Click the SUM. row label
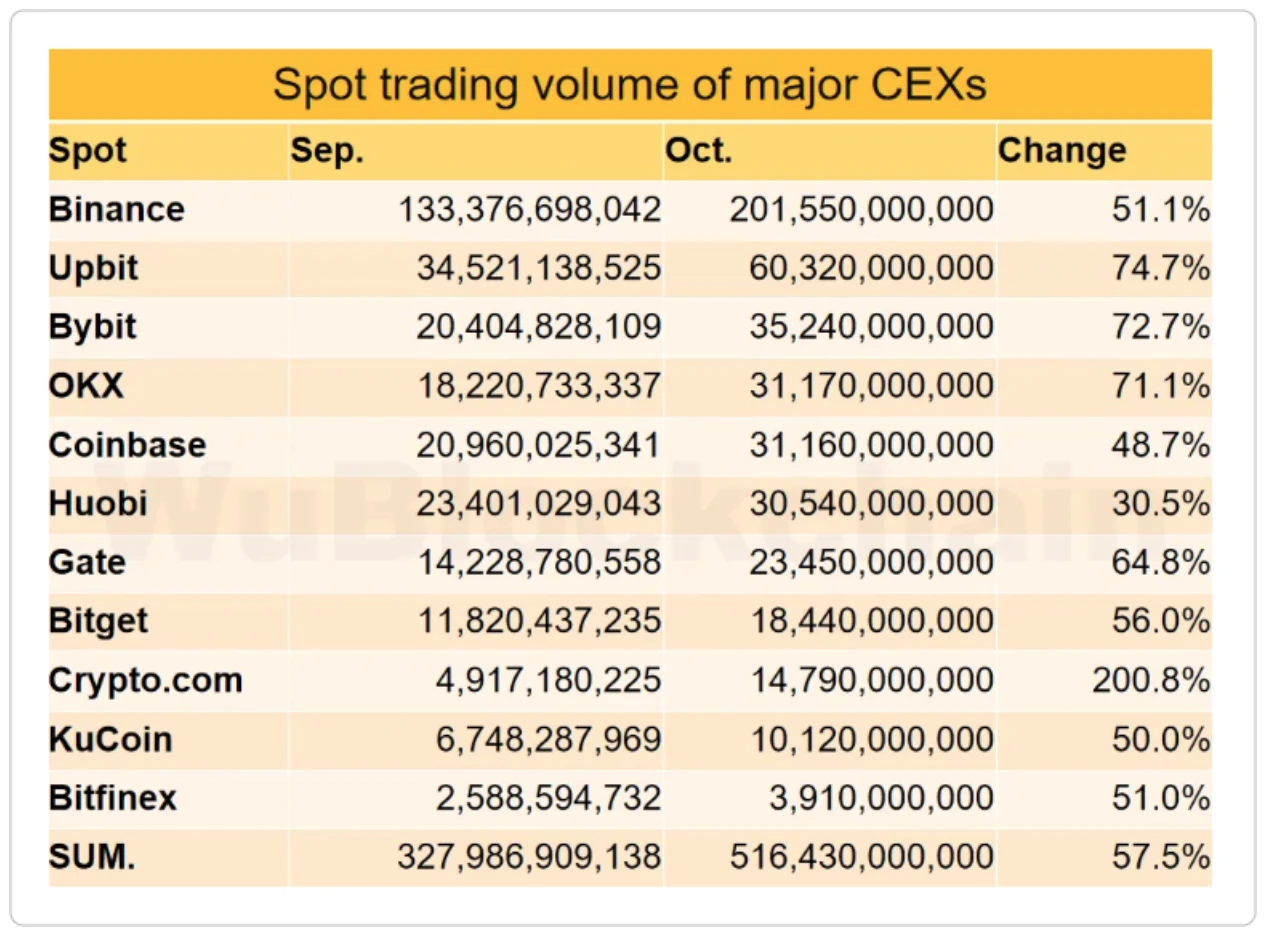This screenshot has height=942, width=1270. point(91,857)
